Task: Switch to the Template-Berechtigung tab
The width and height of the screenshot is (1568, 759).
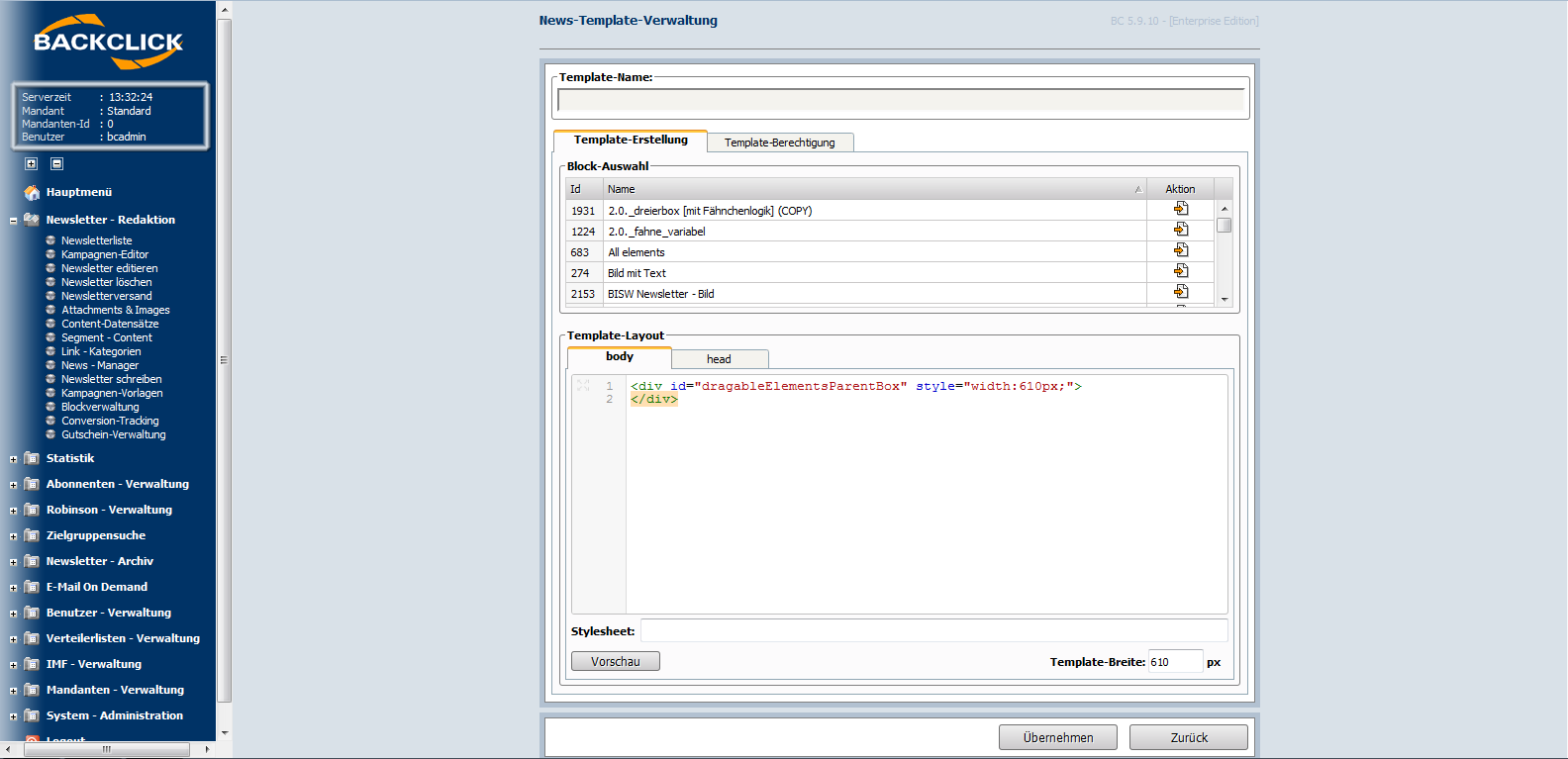Action: click(779, 142)
